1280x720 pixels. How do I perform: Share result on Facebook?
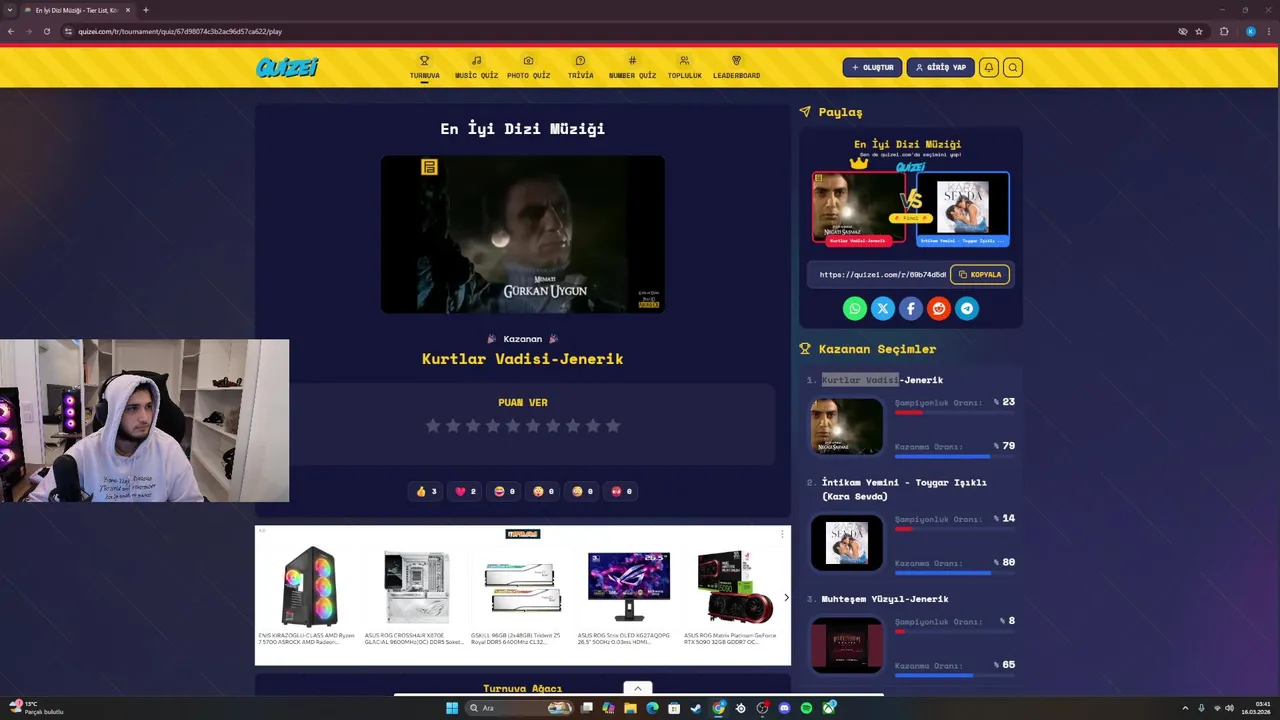[x=910, y=309]
